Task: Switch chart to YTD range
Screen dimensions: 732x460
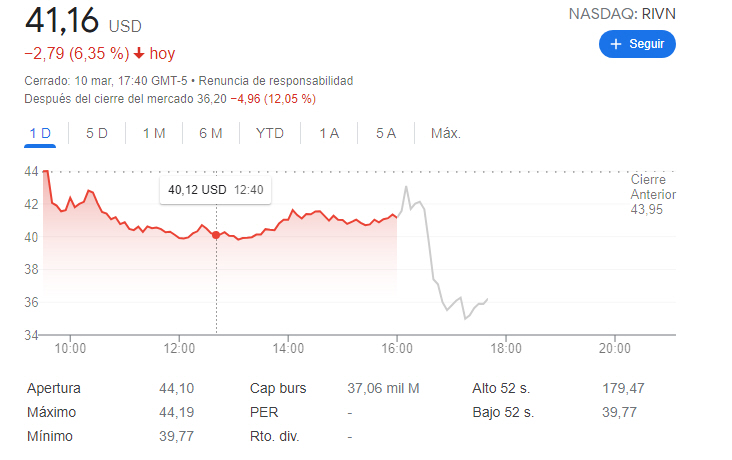Action: coord(270,133)
